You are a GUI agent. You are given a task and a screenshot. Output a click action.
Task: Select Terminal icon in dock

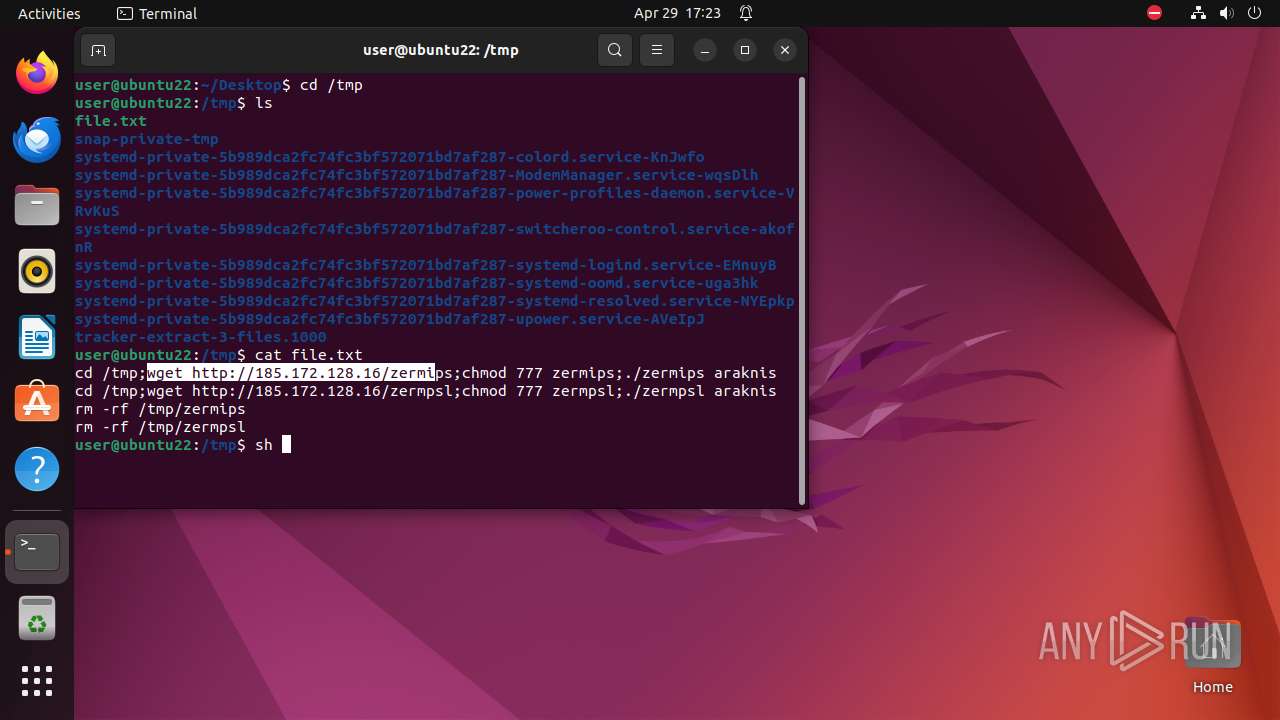pos(37,551)
